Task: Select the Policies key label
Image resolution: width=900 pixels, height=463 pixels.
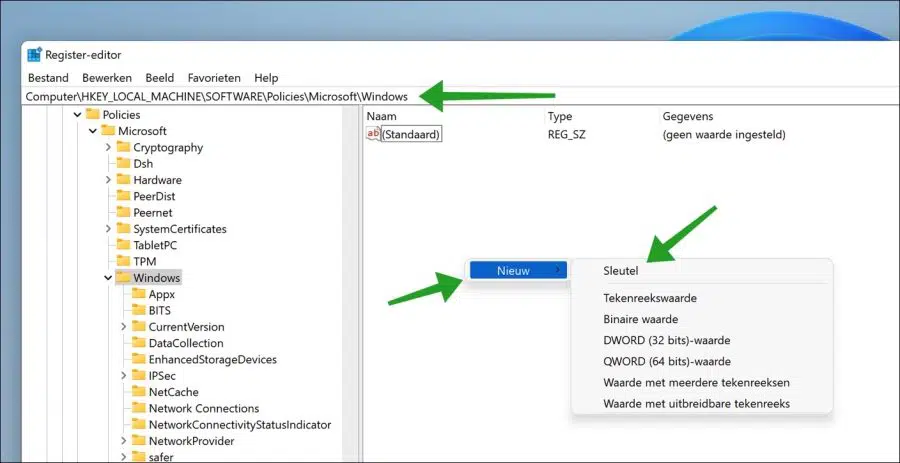Action: pyautogui.click(x=121, y=115)
